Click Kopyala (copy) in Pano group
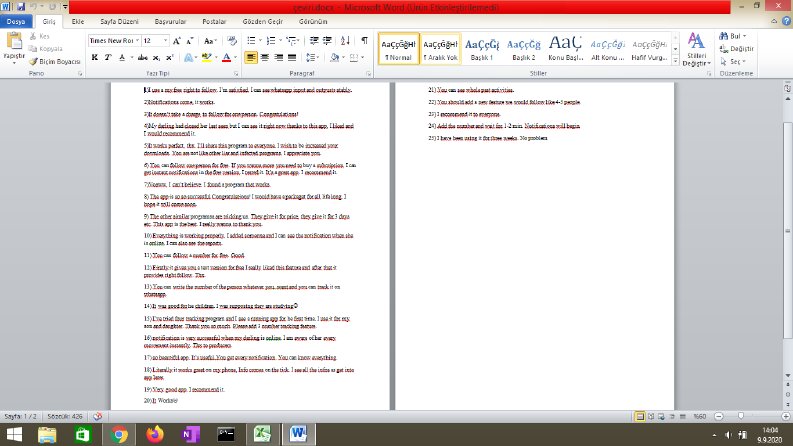Image resolution: width=793 pixels, height=446 pixels. coord(46,49)
